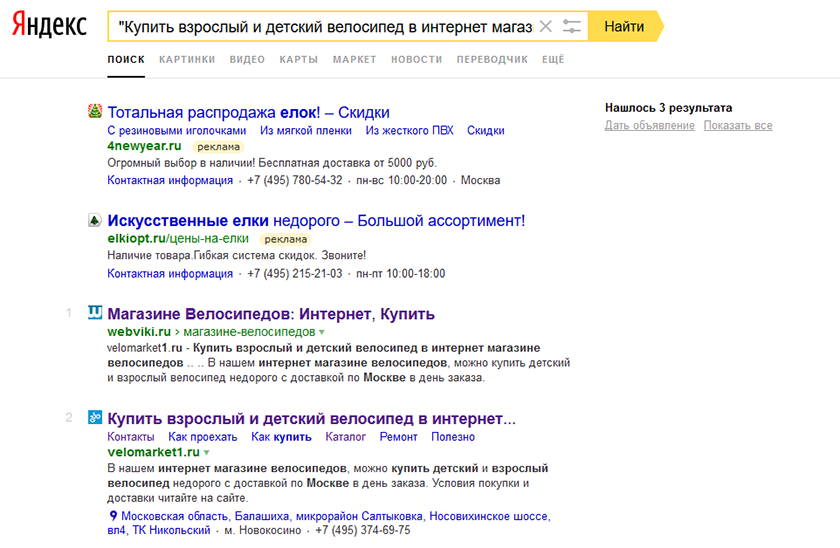Click the webviki.ru green domain link
Viewport: 840px width, 548px height.
[139, 332]
